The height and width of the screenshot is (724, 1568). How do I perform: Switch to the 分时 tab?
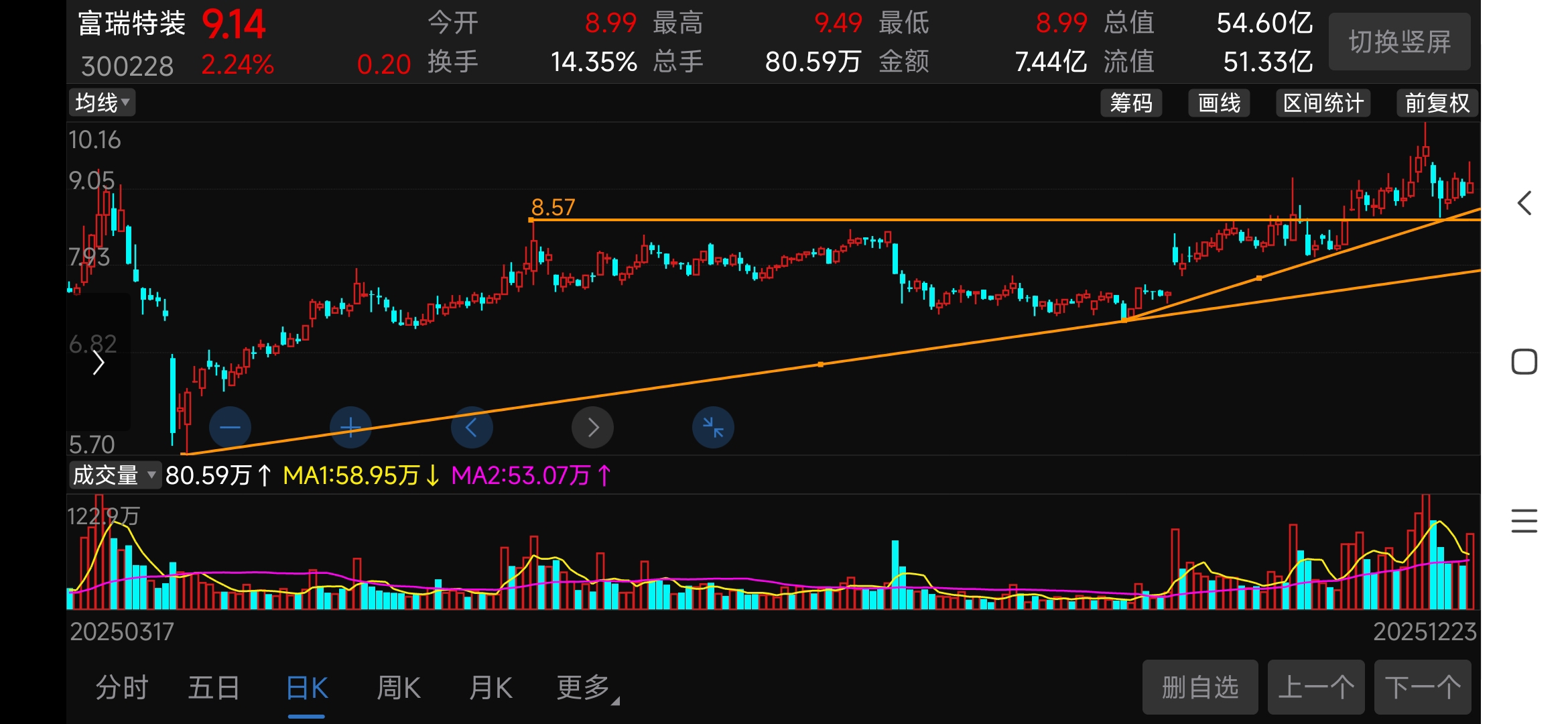click(121, 688)
